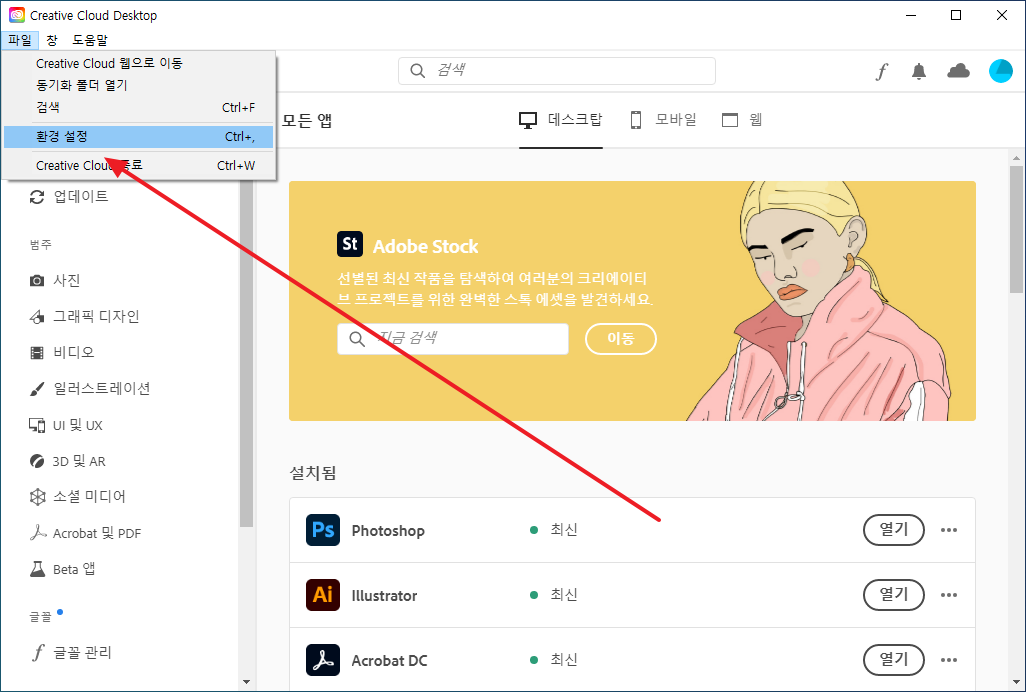The image size is (1026, 692).
Task: Click the Adobe Stock St logo
Action: click(350, 245)
